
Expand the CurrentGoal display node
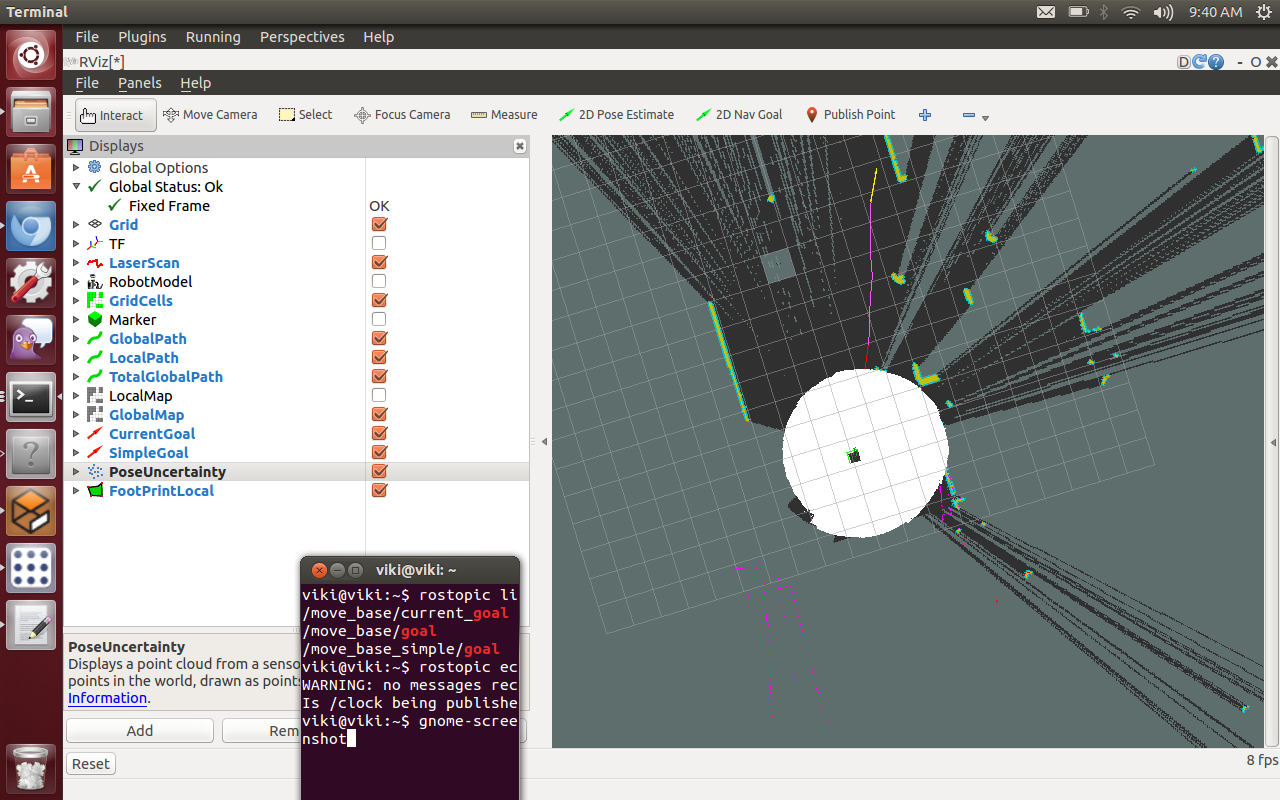click(x=76, y=433)
